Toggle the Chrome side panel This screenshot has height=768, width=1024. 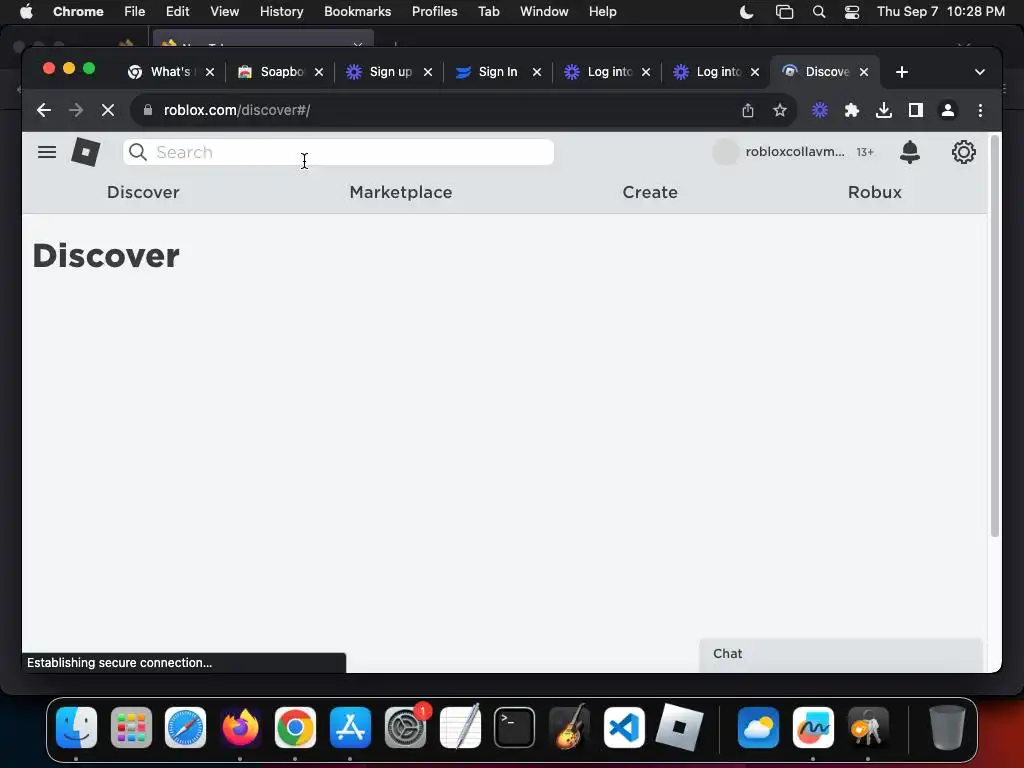pyautogui.click(x=916, y=110)
